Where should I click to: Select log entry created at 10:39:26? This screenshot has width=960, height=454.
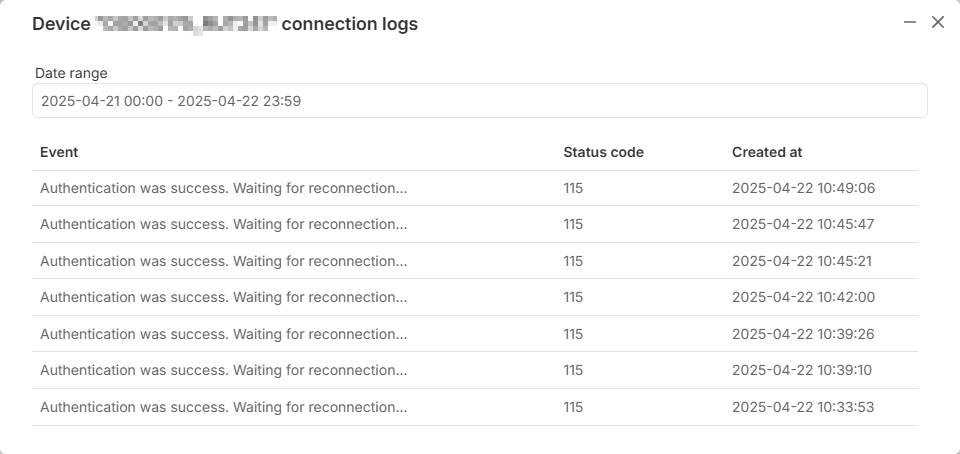474,334
